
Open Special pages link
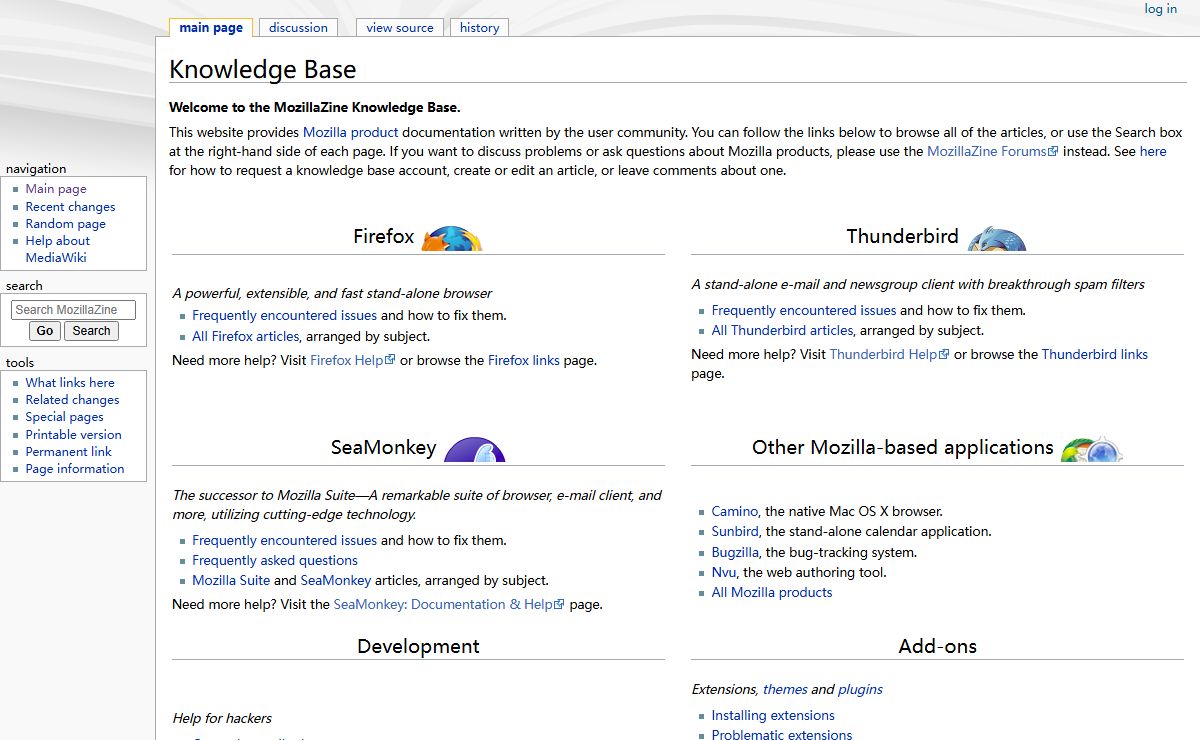coord(64,417)
